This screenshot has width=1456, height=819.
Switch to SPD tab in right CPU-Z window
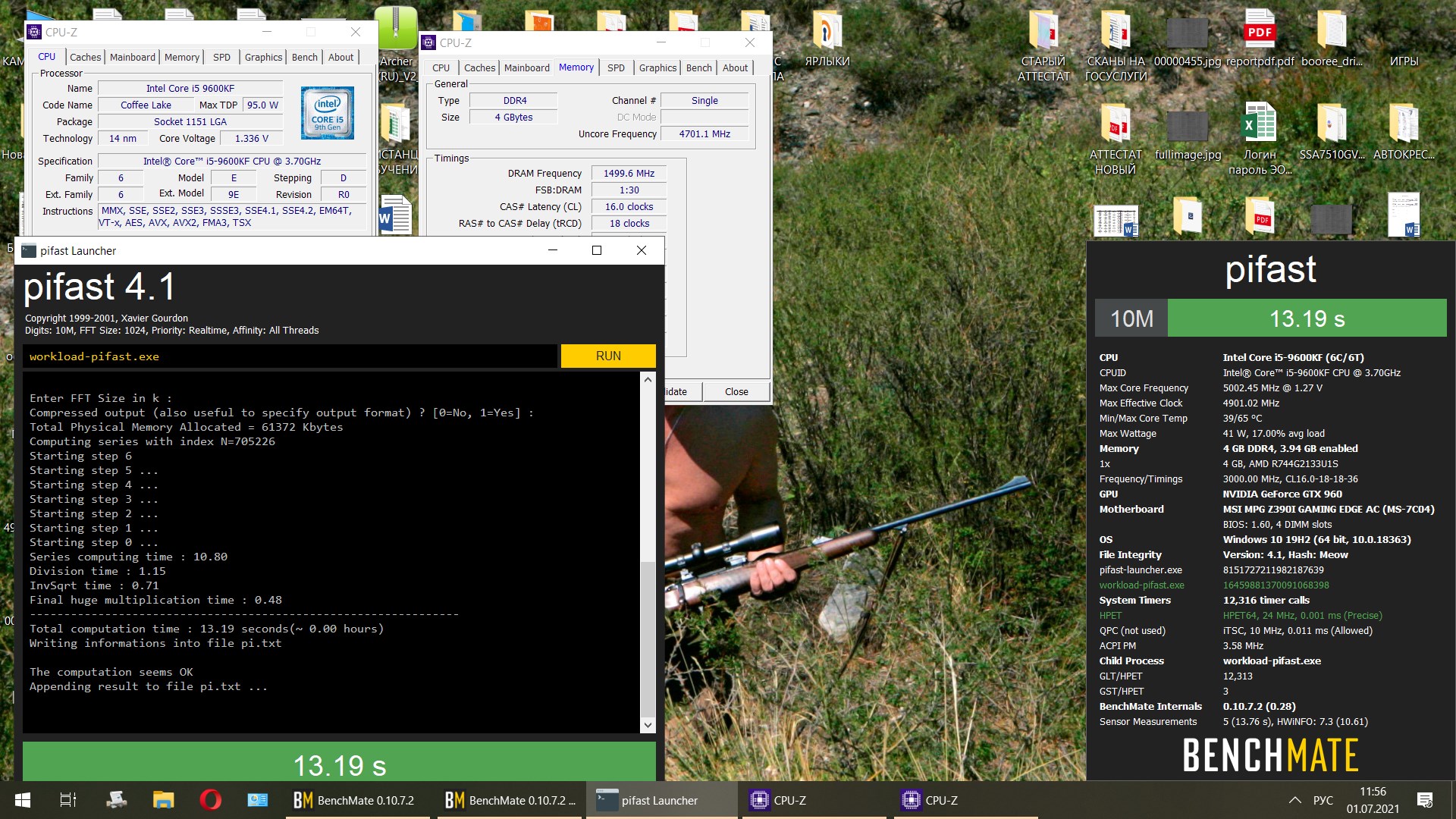click(x=616, y=67)
